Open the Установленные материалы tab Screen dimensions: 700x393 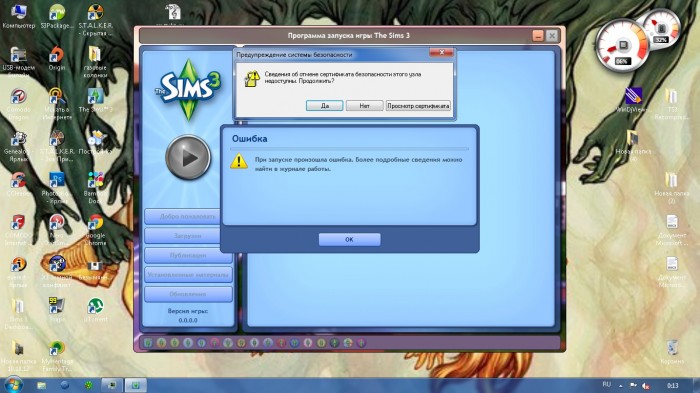tap(188, 275)
